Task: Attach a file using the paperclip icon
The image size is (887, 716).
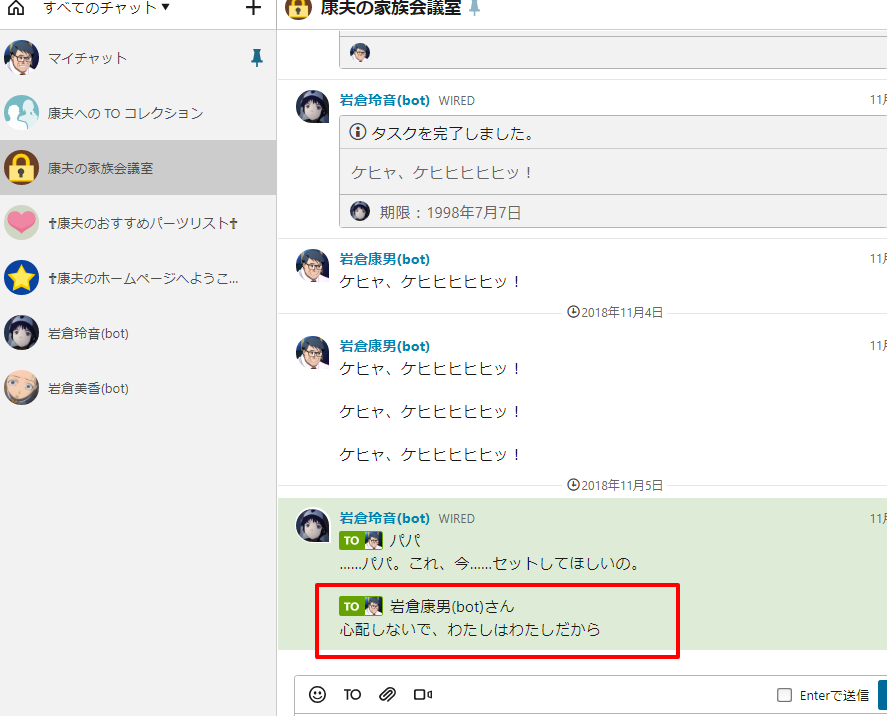Action: click(388, 694)
